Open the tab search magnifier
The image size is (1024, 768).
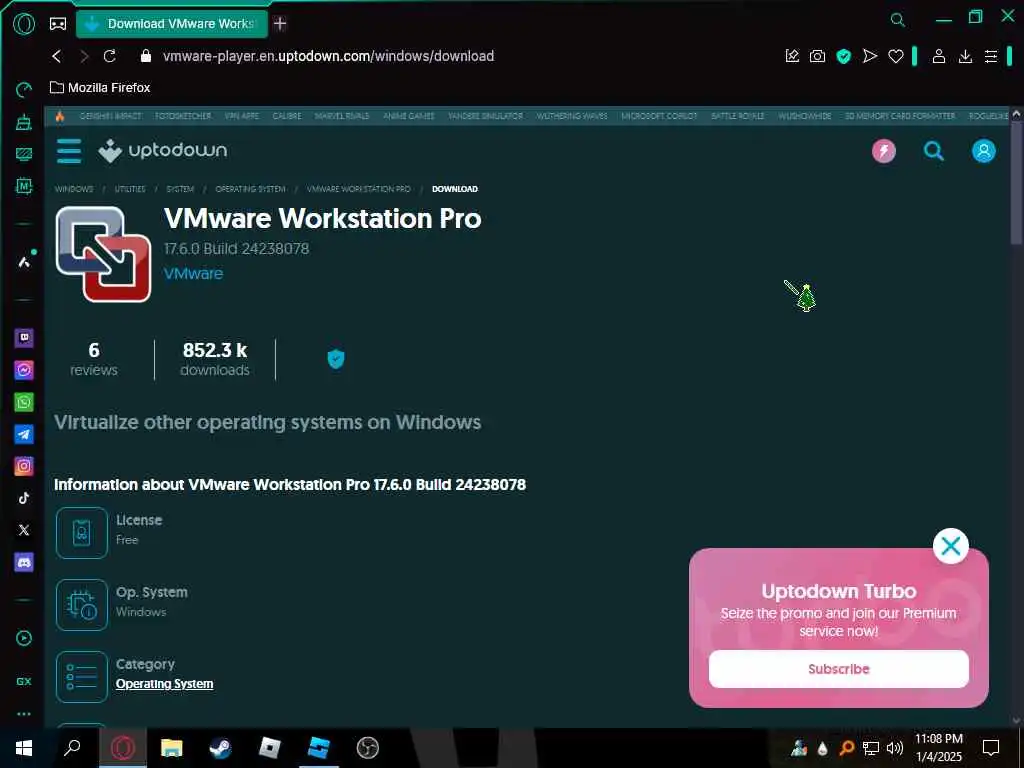pos(898,20)
